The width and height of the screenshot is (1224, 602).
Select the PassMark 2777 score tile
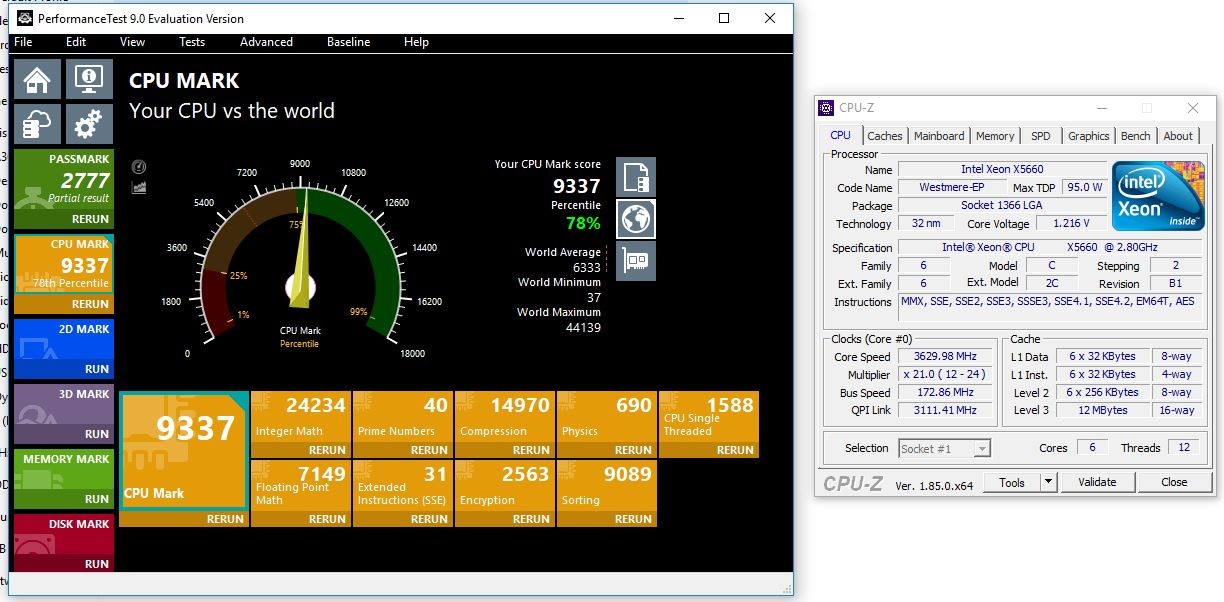pos(62,180)
